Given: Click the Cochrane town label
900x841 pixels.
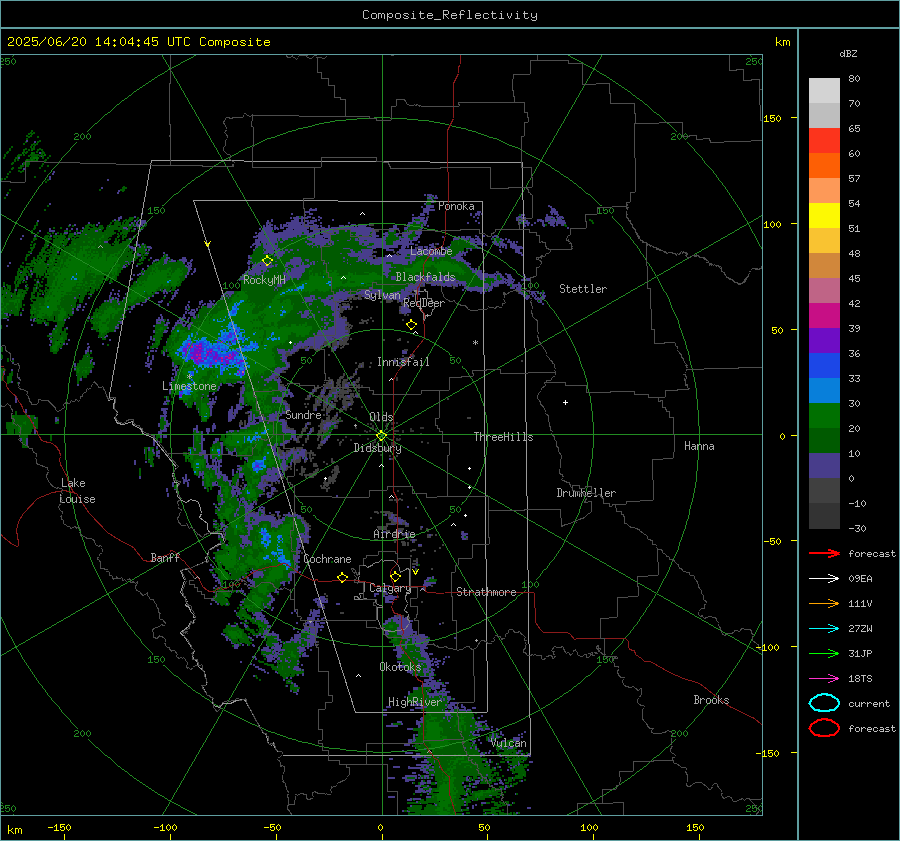Looking at the screenshot, I should (327, 559).
